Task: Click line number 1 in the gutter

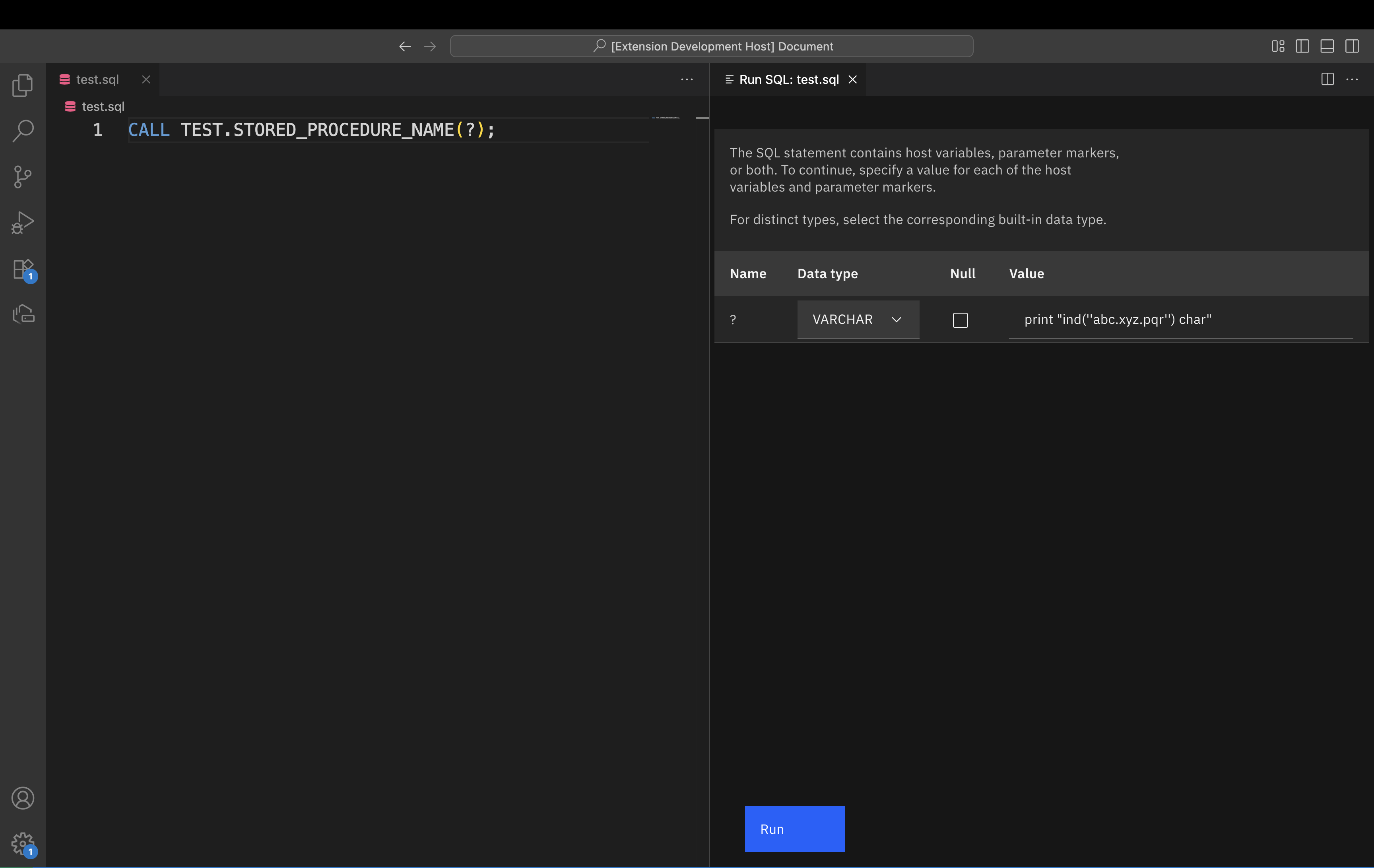Action: click(98, 130)
